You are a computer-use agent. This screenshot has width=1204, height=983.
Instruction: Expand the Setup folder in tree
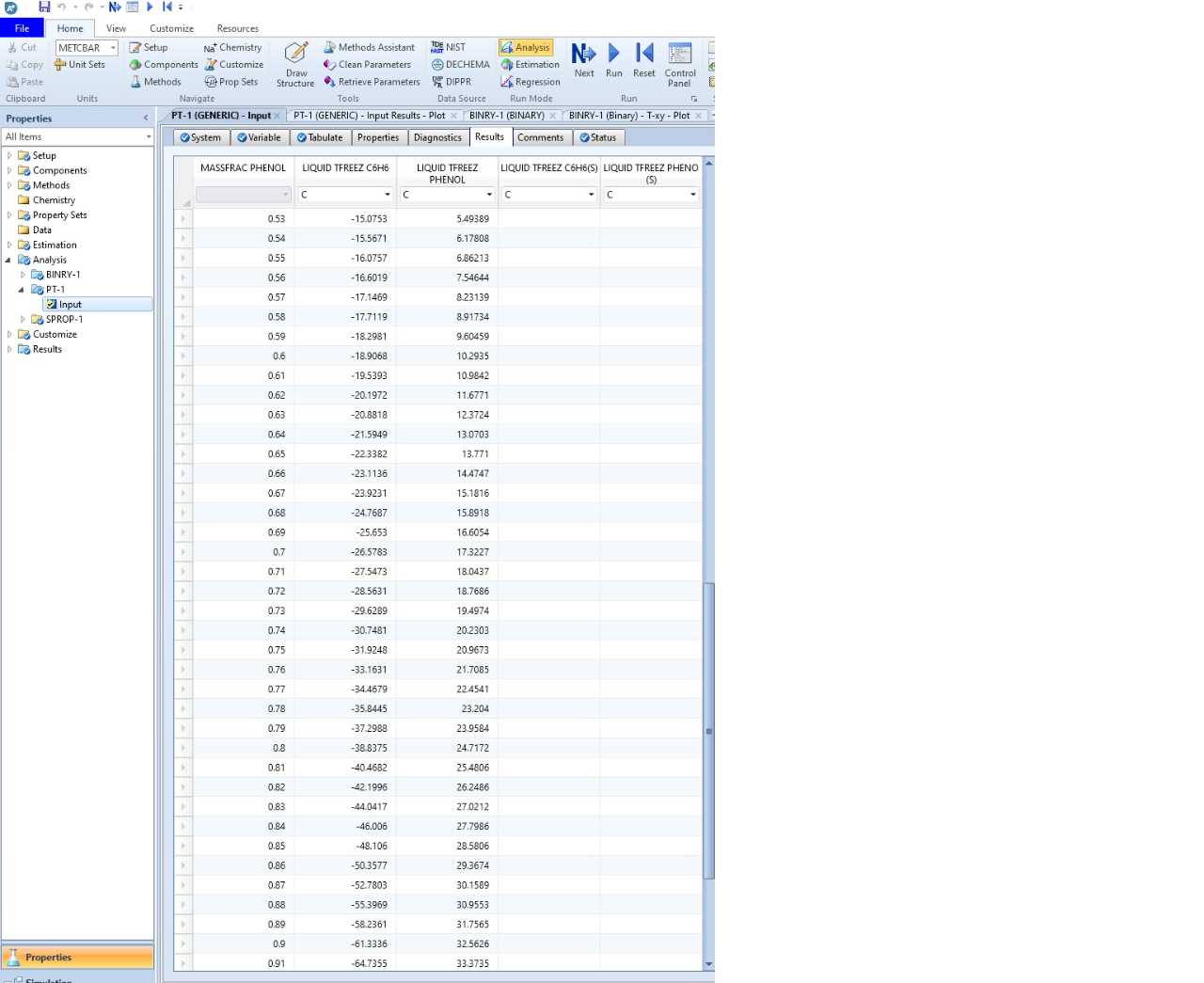[x=9, y=155]
